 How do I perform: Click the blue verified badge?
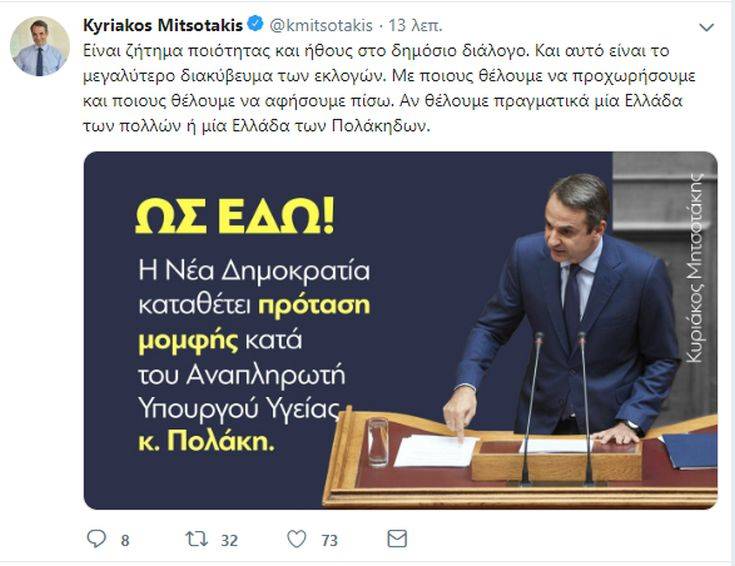point(255,23)
